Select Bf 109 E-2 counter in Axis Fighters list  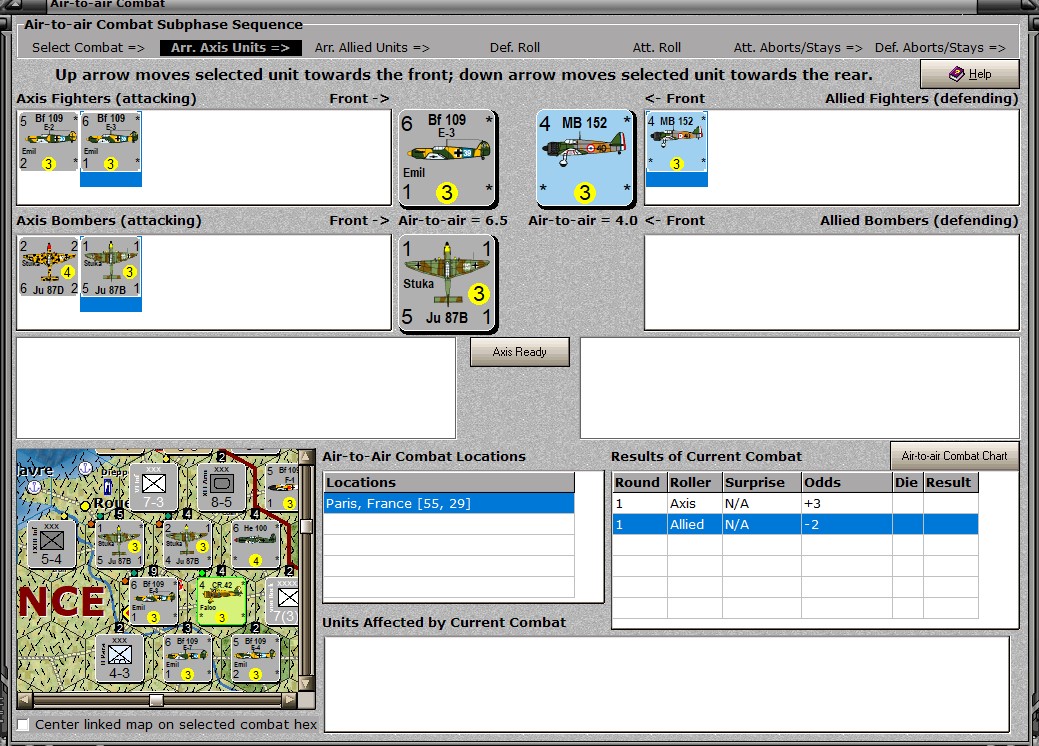[x=48, y=142]
